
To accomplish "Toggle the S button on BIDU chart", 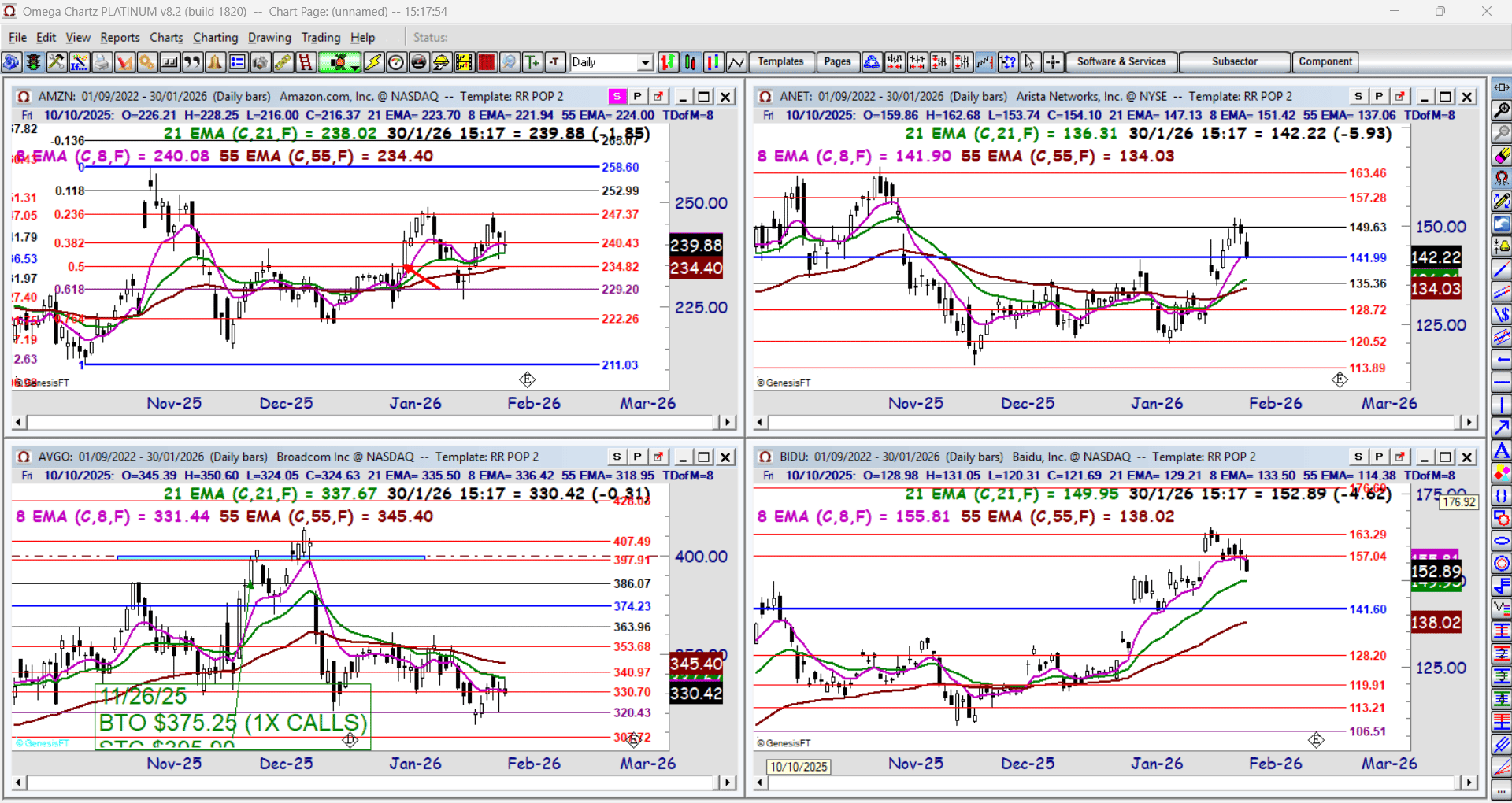I will [1358, 457].
